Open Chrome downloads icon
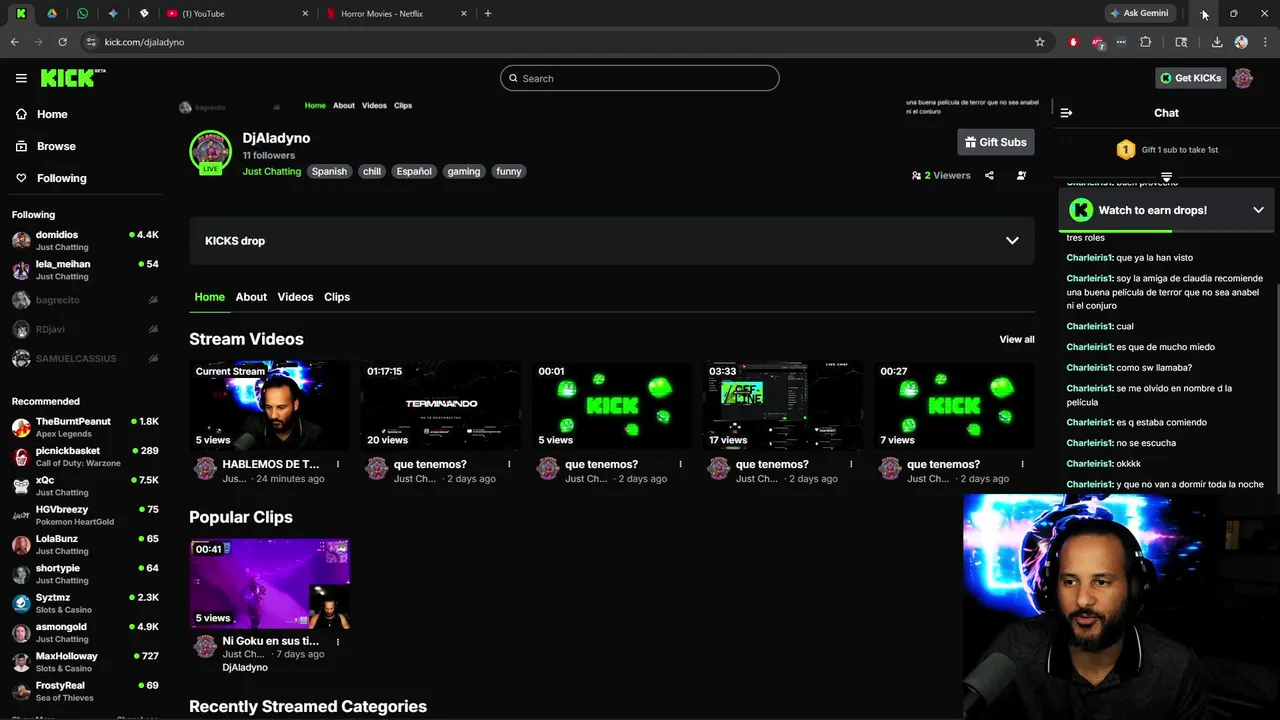The height and width of the screenshot is (720, 1280). click(1217, 42)
